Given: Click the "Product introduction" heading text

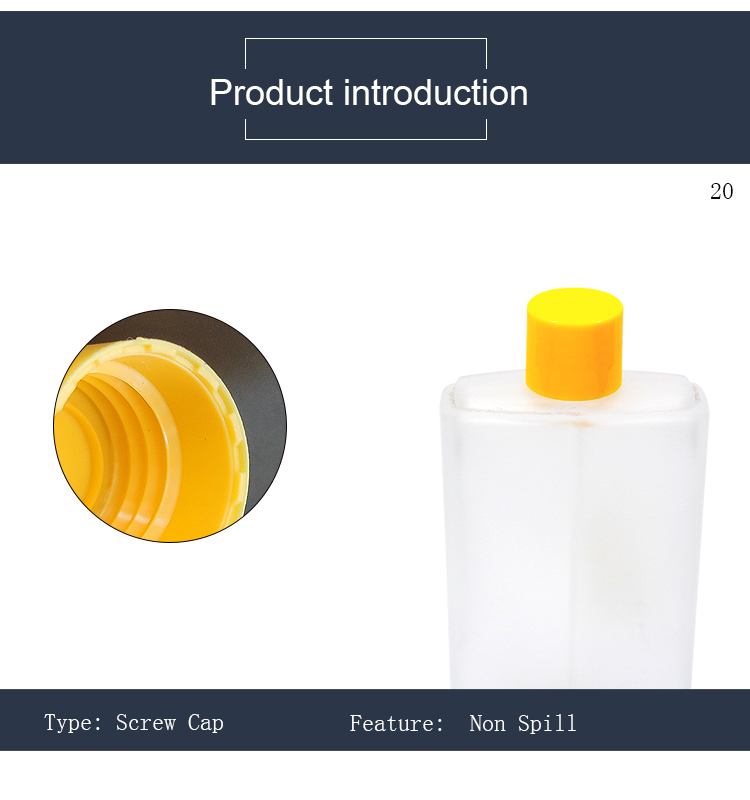Looking at the screenshot, I should pos(368,93).
